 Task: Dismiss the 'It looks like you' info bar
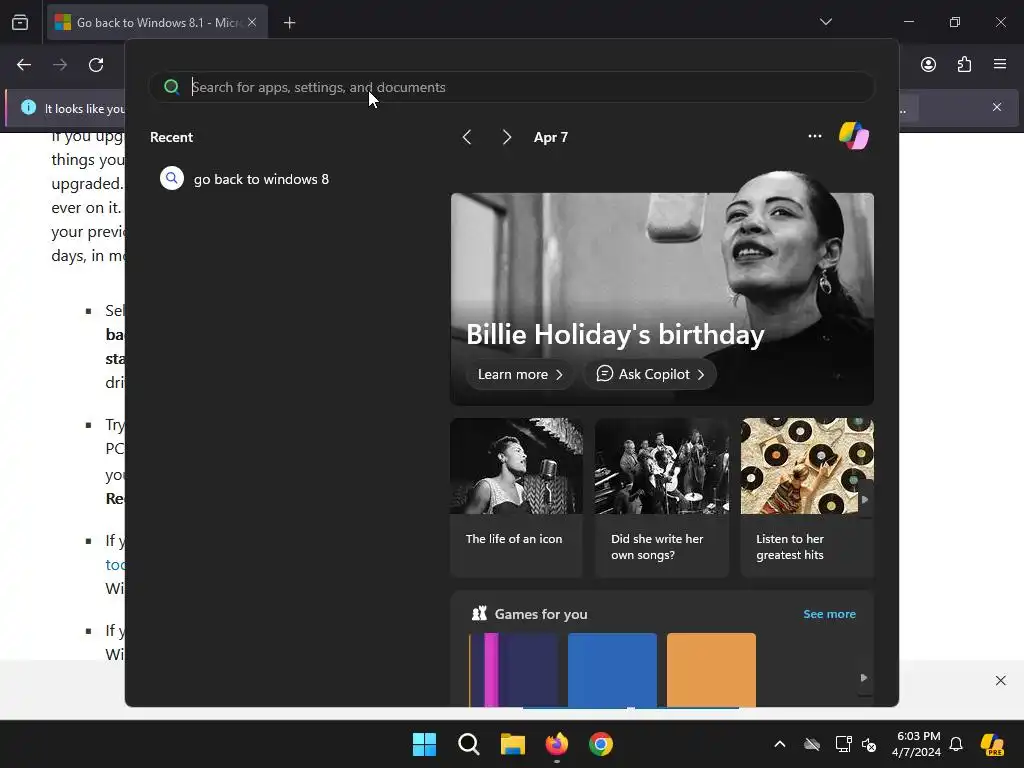pyautogui.click(x=997, y=107)
